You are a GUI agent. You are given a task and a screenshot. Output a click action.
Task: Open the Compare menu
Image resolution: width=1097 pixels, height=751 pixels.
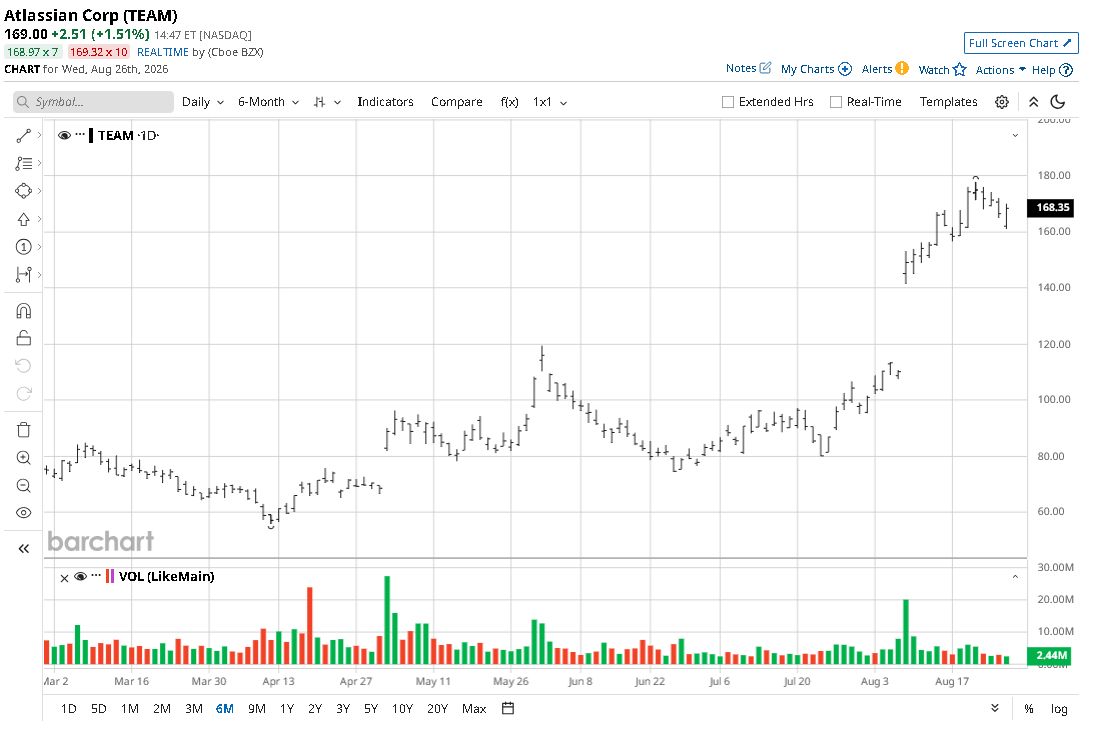[x=457, y=102]
